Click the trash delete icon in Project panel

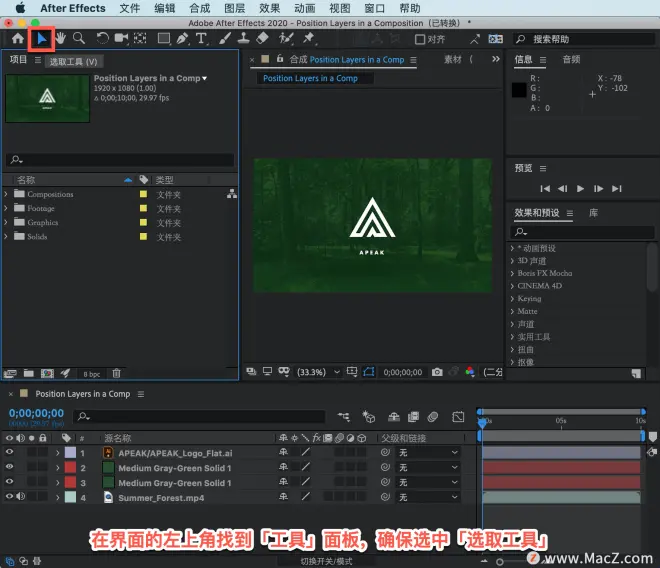(117, 373)
